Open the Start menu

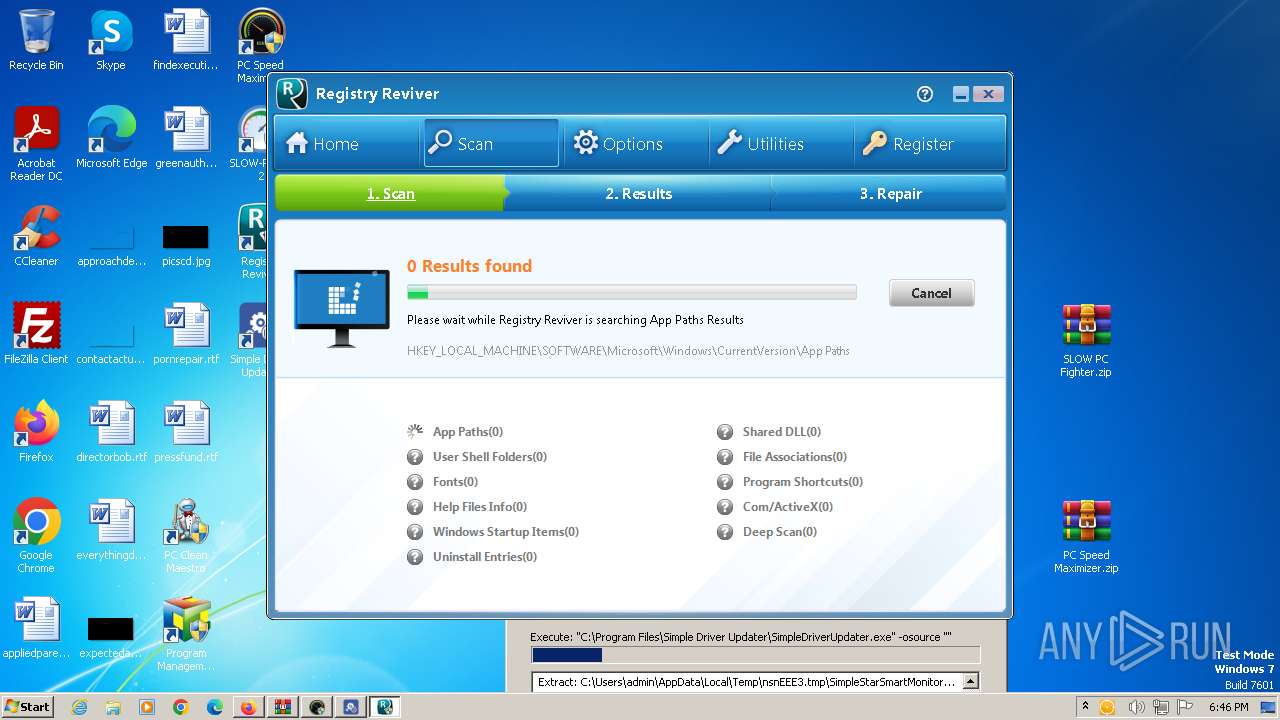28,706
